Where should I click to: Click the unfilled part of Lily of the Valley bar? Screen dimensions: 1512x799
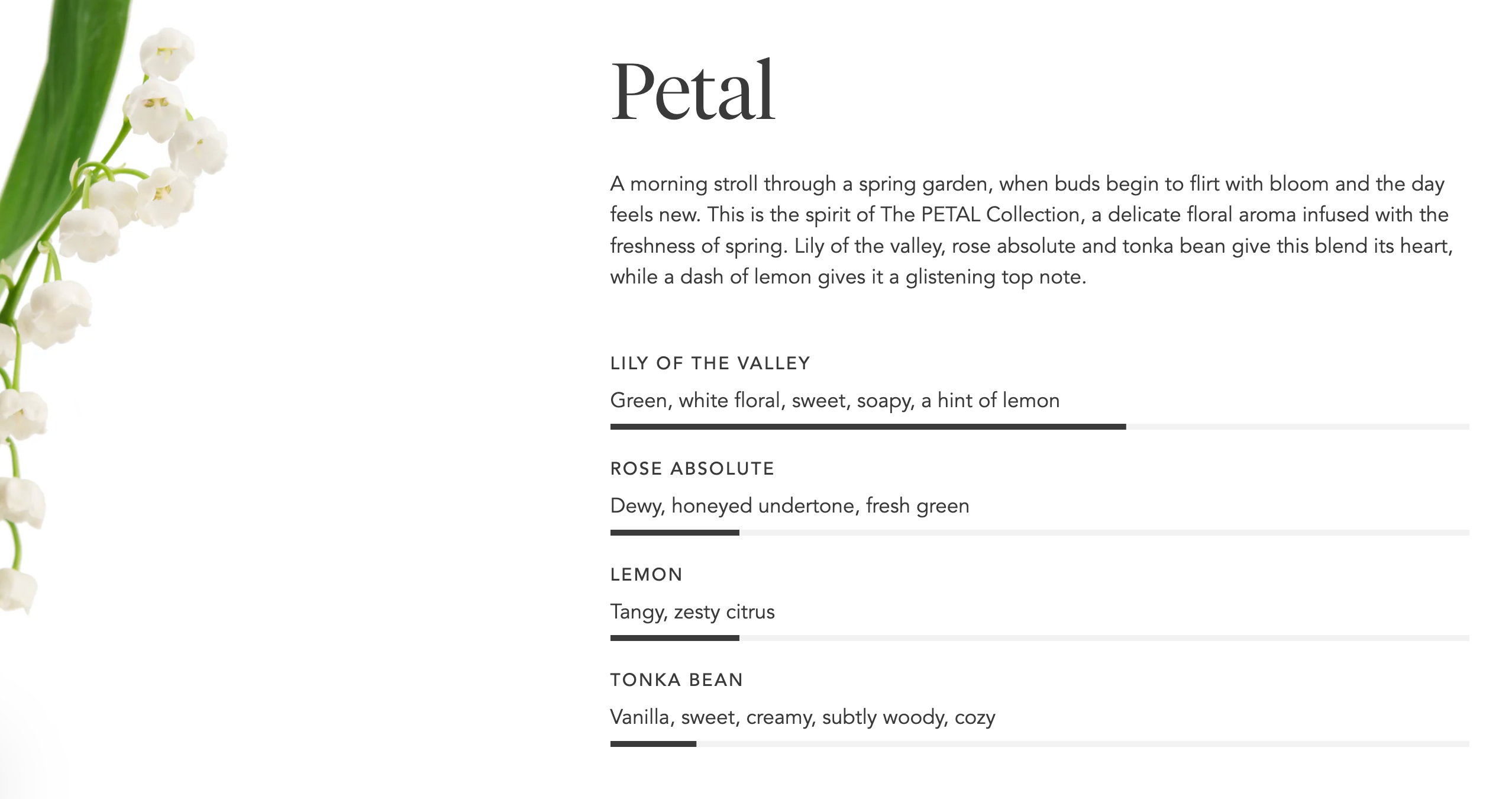click(1297, 427)
